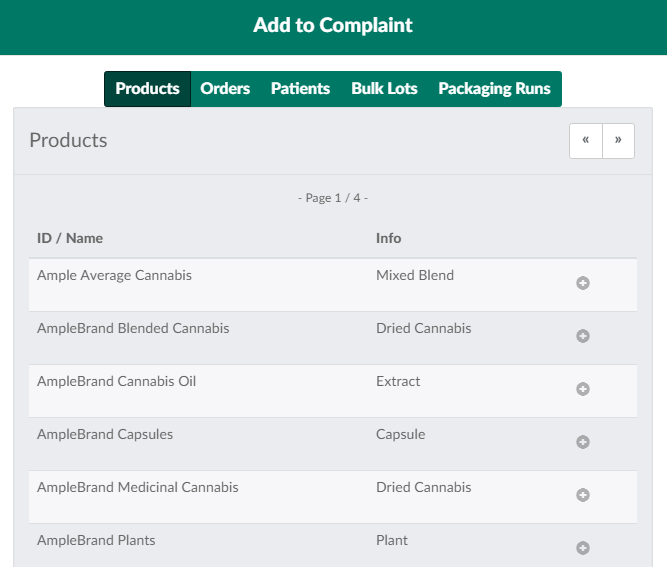This screenshot has height=567, width=667.
Task: Open the Patients tab
Action: coord(300,89)
